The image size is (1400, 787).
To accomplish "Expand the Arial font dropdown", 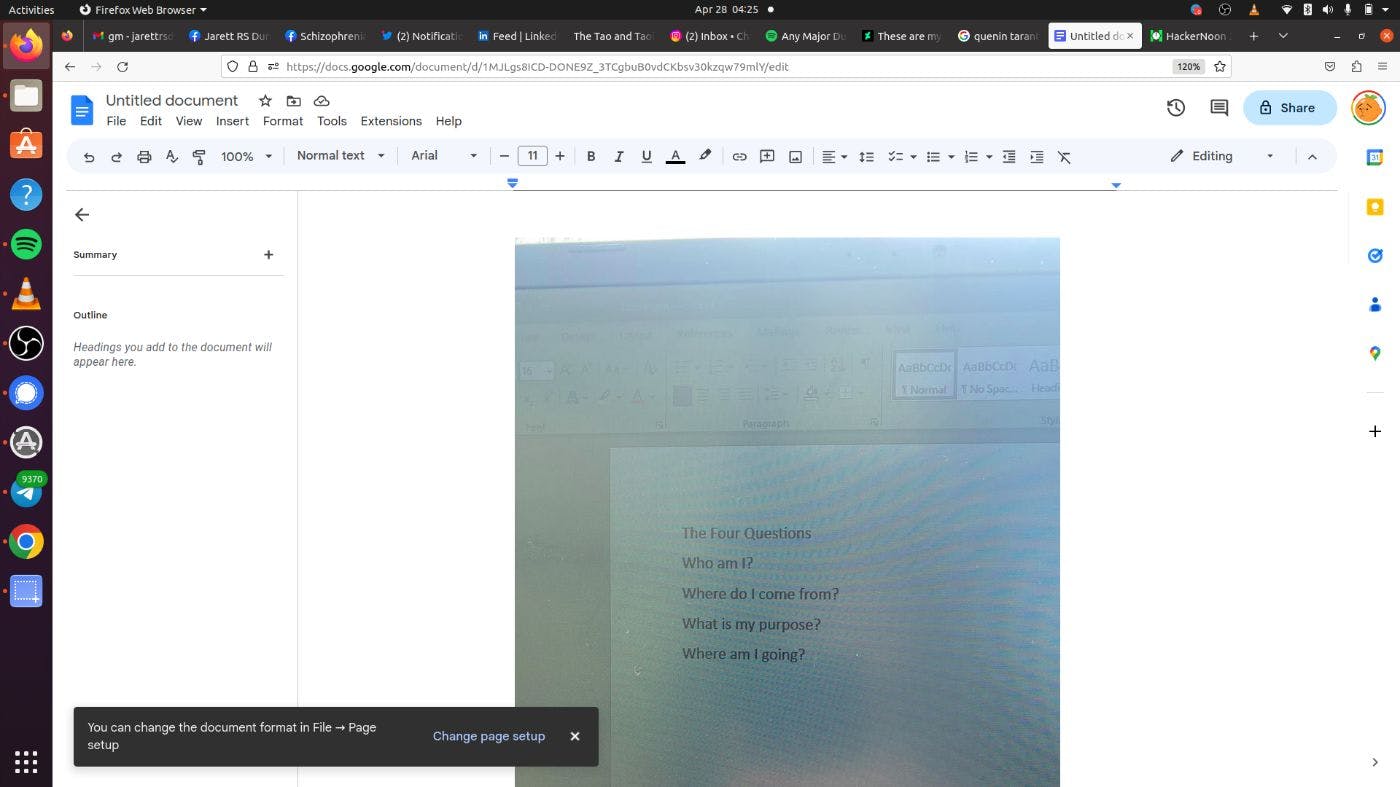I will coord(444,156).
